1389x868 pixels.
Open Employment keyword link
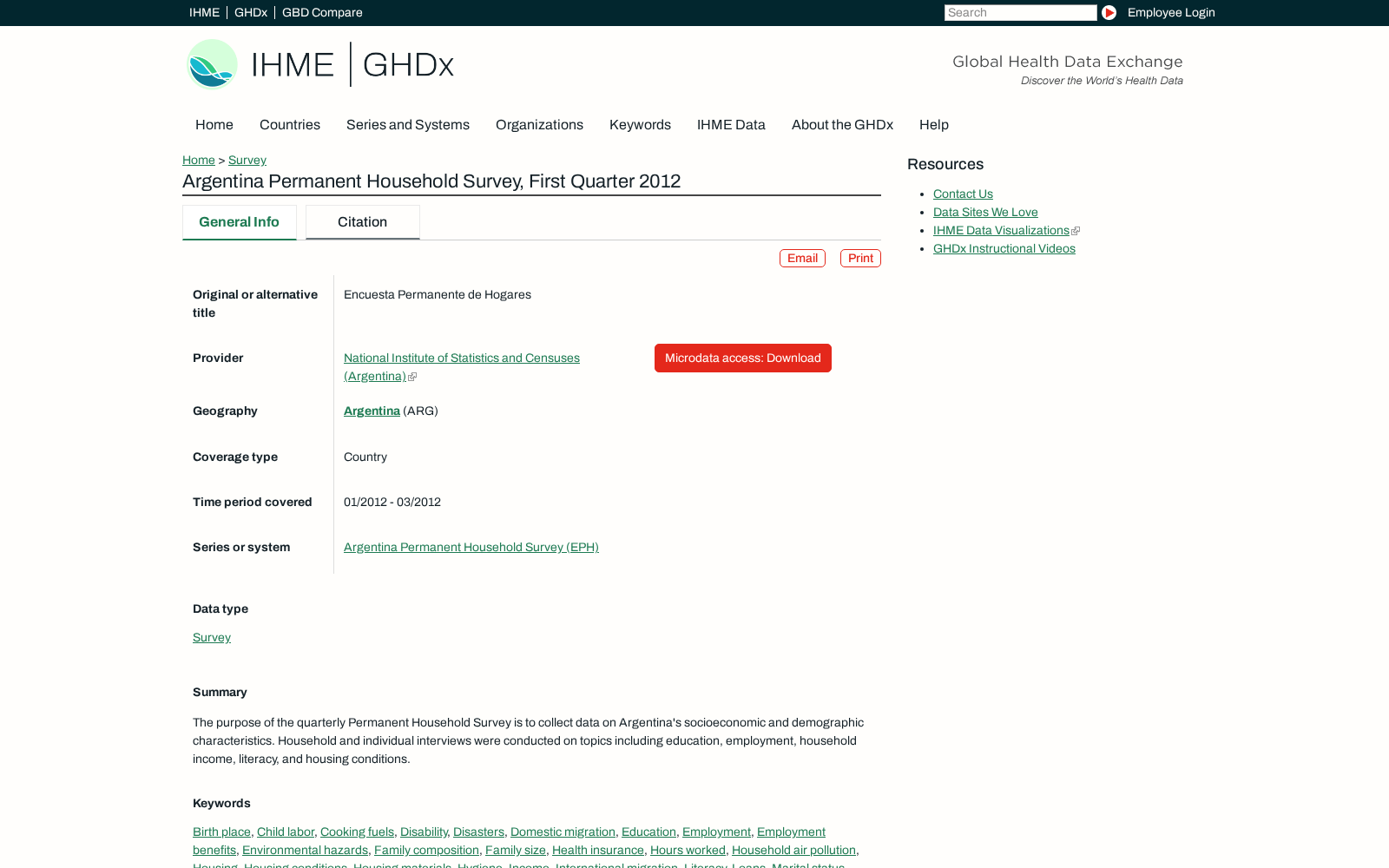pyautogui.click(x=716, y=832)
